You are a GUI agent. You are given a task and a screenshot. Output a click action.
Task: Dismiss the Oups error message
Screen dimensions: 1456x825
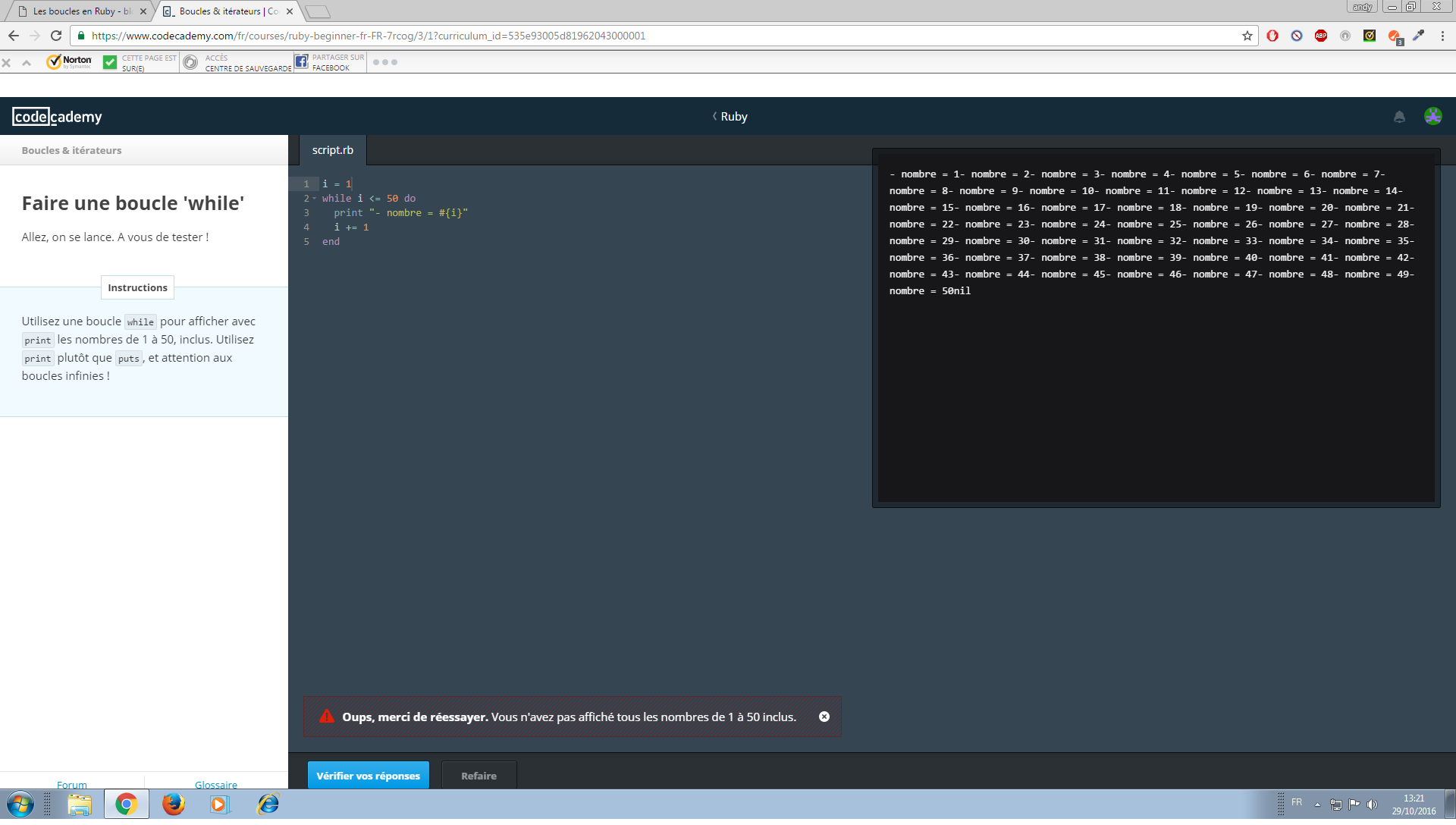coord(824,716)
